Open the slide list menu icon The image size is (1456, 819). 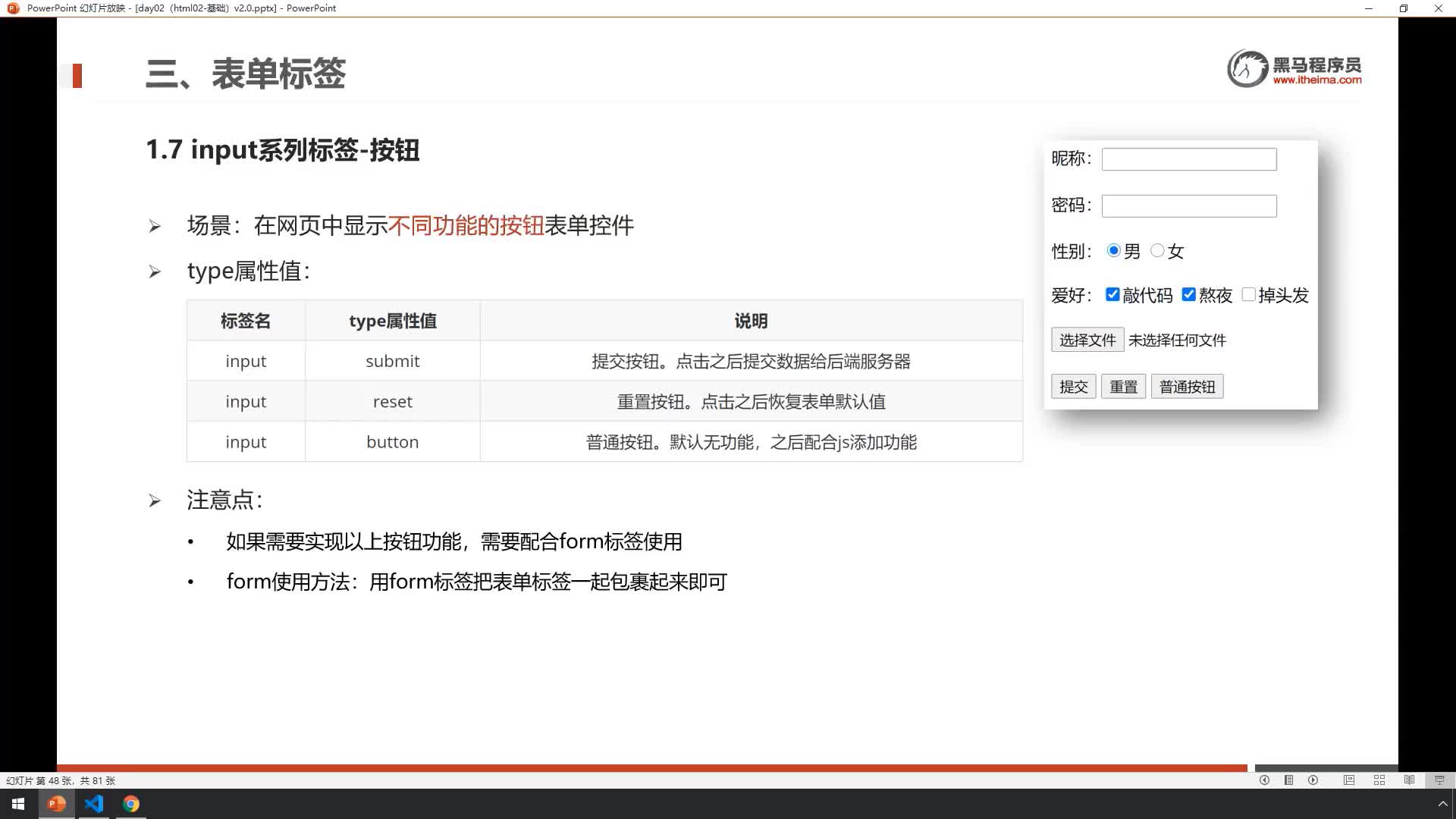pos(1288,780)
